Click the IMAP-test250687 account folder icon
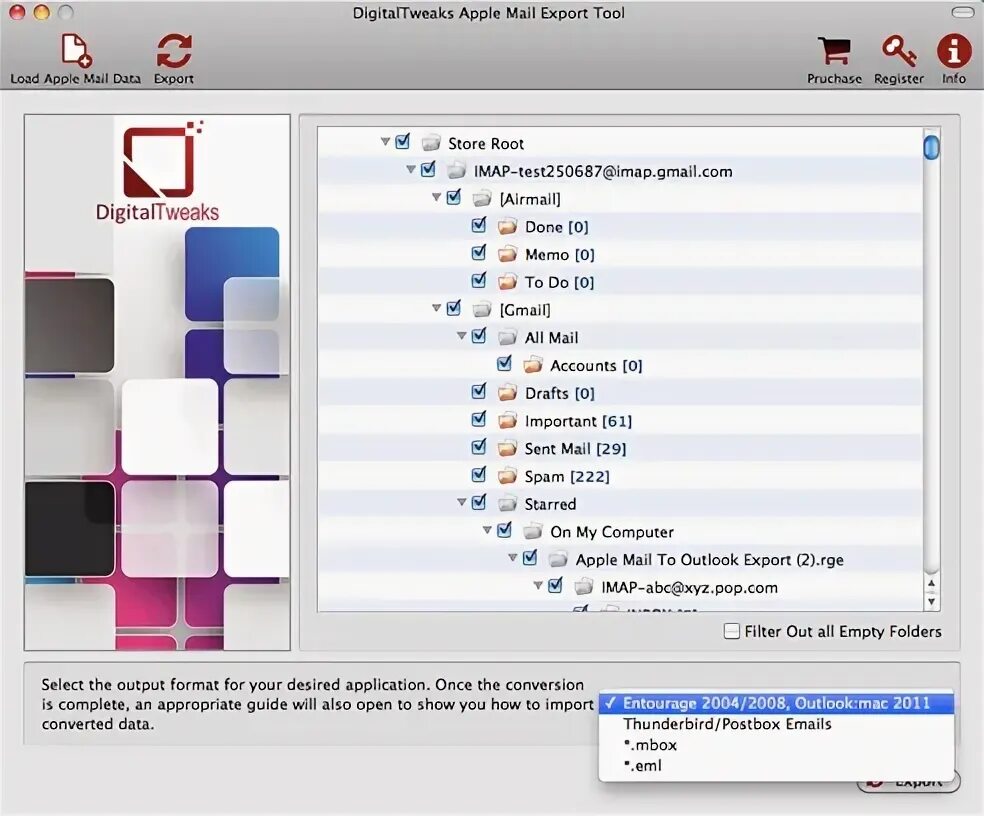This screenshot has width=984, height=816. point(456,171)
